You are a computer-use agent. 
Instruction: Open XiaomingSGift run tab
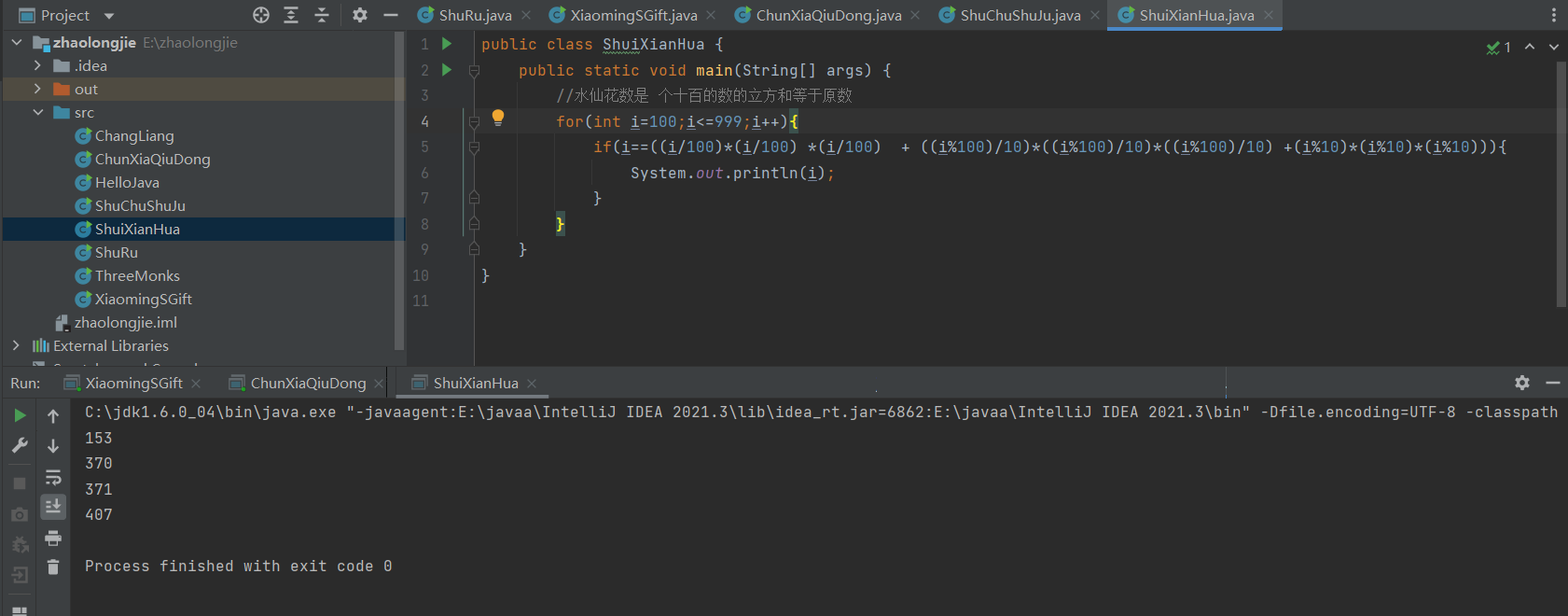134,383
